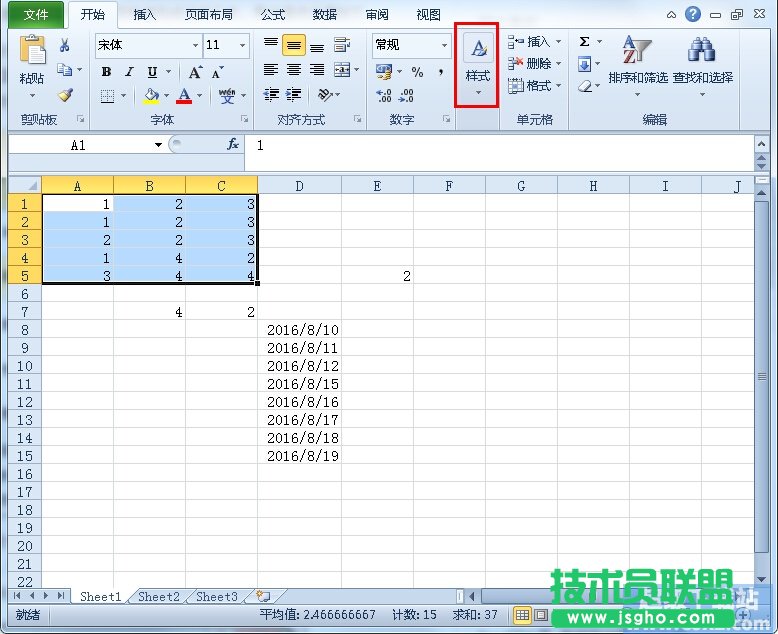Apply accounting number format
This screenshot has height=634, width=778.
(383, 72)
